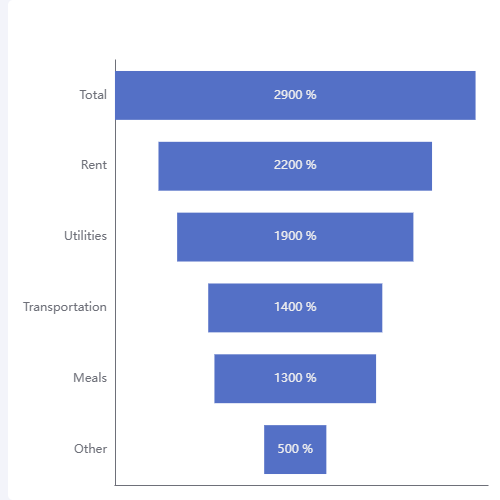Select the Rent funnel bar

[x=295, y=166]
